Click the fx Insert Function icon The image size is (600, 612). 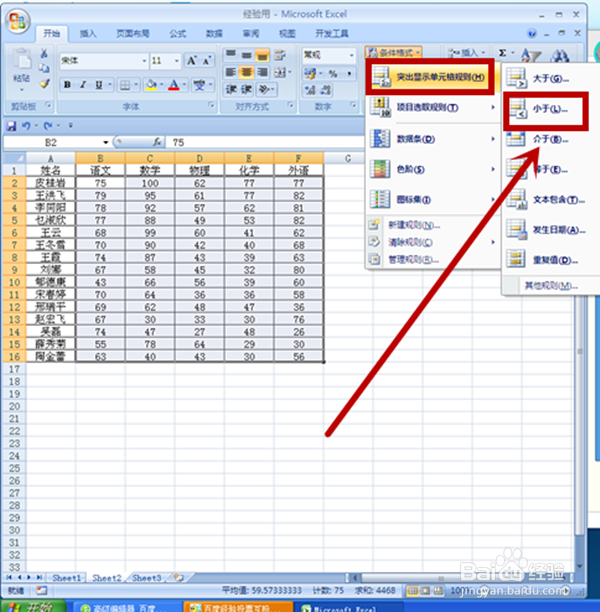click(x=157, y=142)
